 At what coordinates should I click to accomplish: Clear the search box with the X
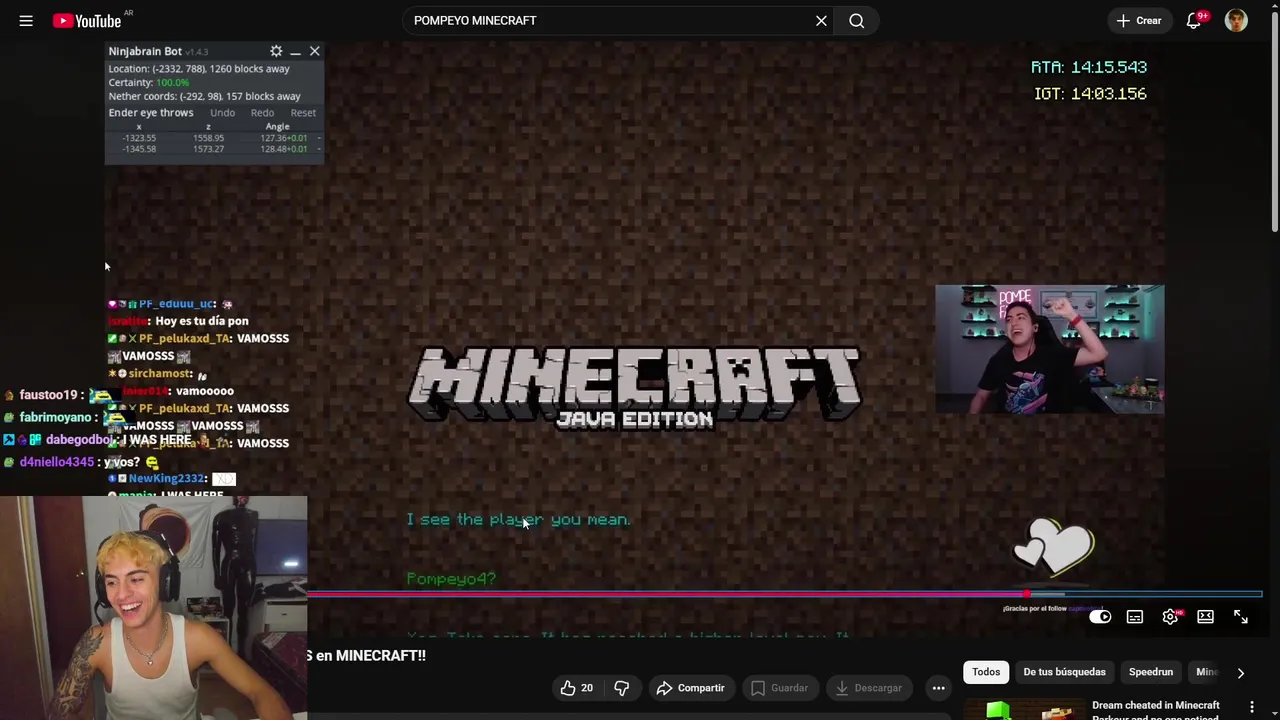(821, 20)
